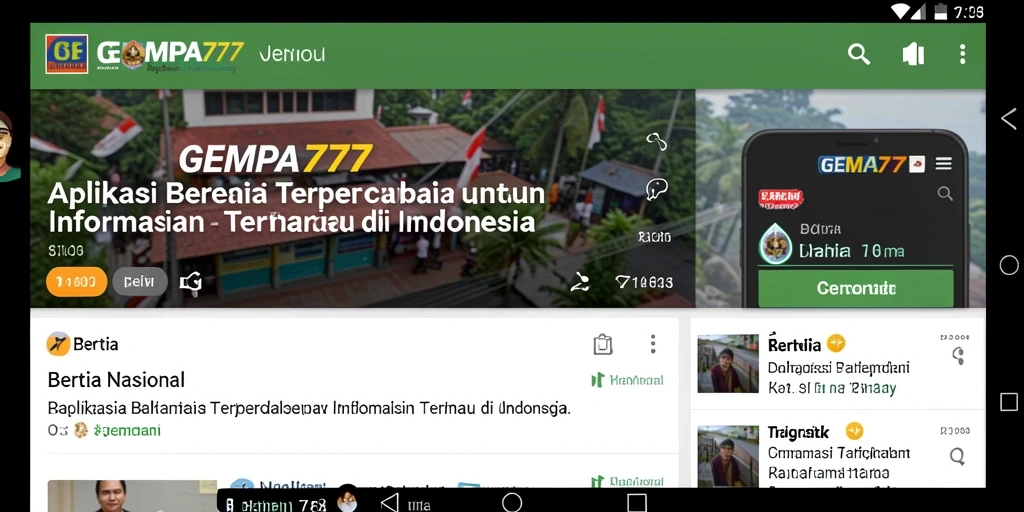Open the three-dot overflow menu in the header
The height and width of the screenshot is (512, 1024).
pos(962,54)
